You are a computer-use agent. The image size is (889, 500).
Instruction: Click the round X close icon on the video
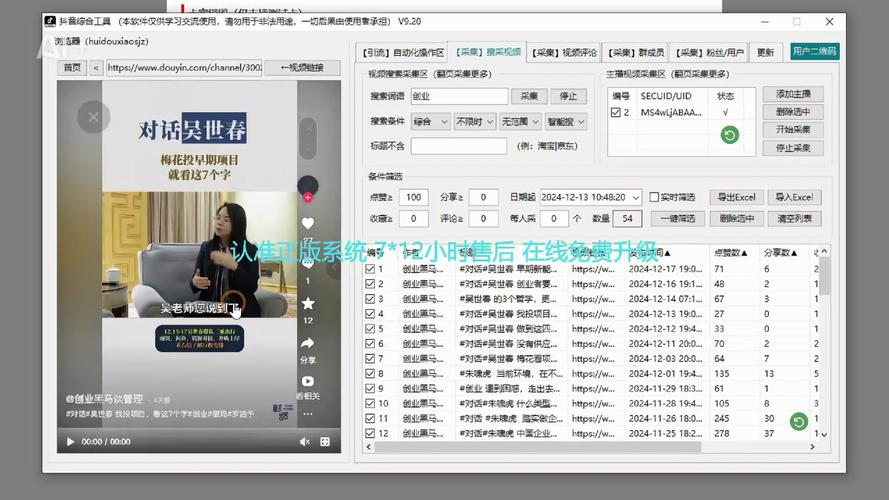click(94, 117)
